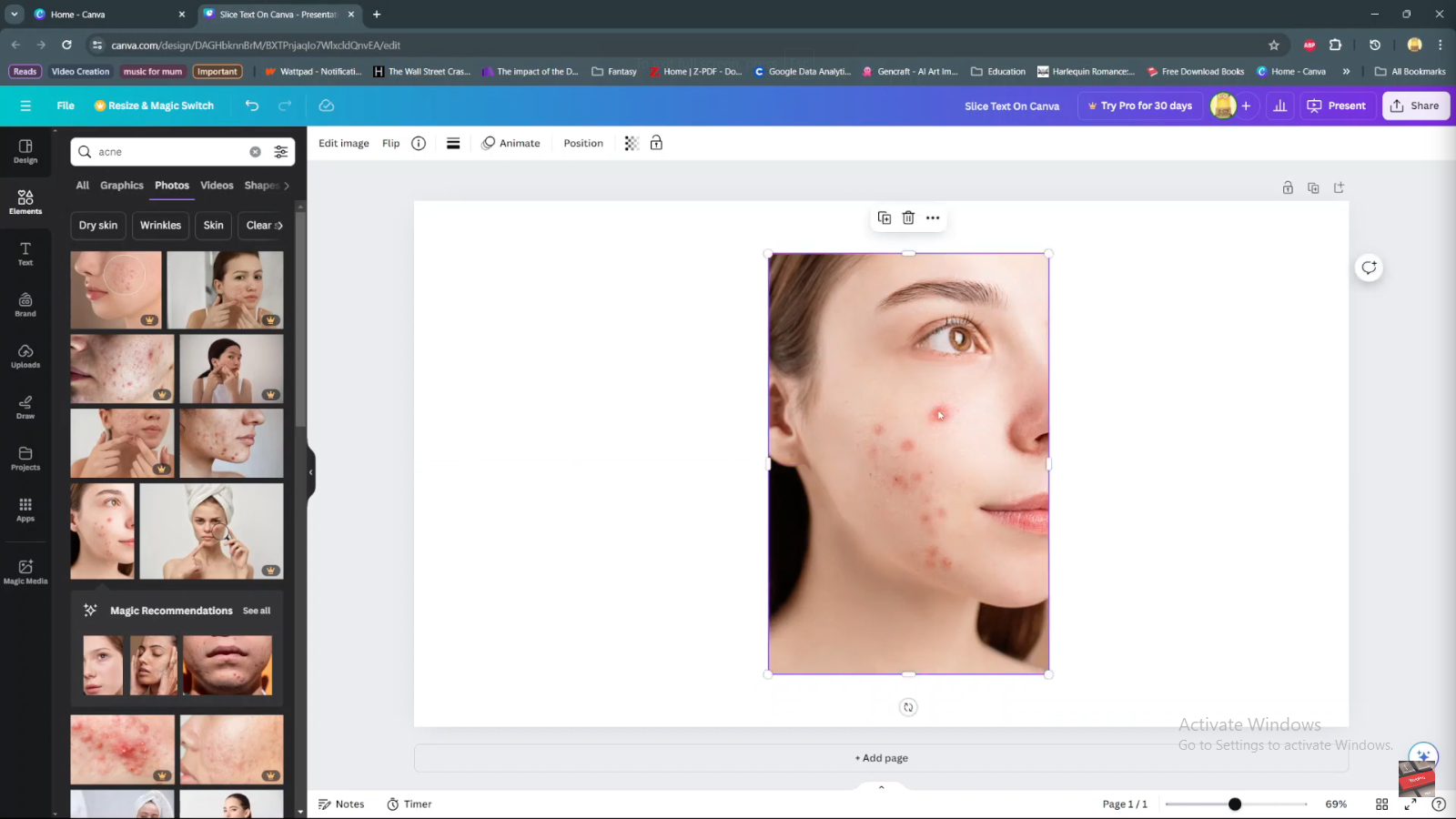Click See all Magic Recommendations

pyautogui.click(x=257, y=611)
